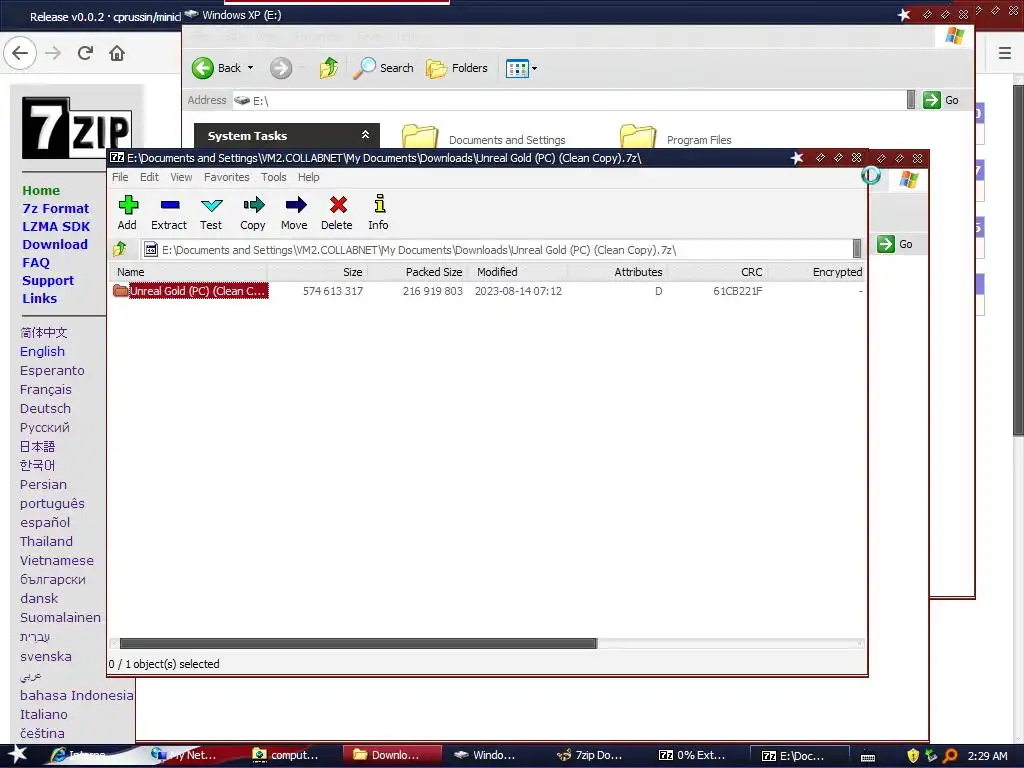Click the 7z Format link

coord(56,208)
